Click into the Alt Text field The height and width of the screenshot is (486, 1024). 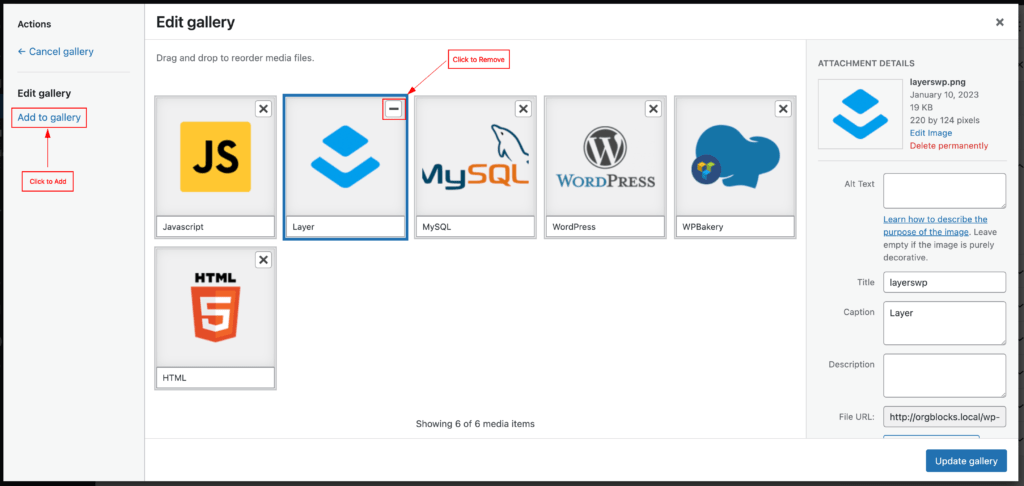coord(944,190)
